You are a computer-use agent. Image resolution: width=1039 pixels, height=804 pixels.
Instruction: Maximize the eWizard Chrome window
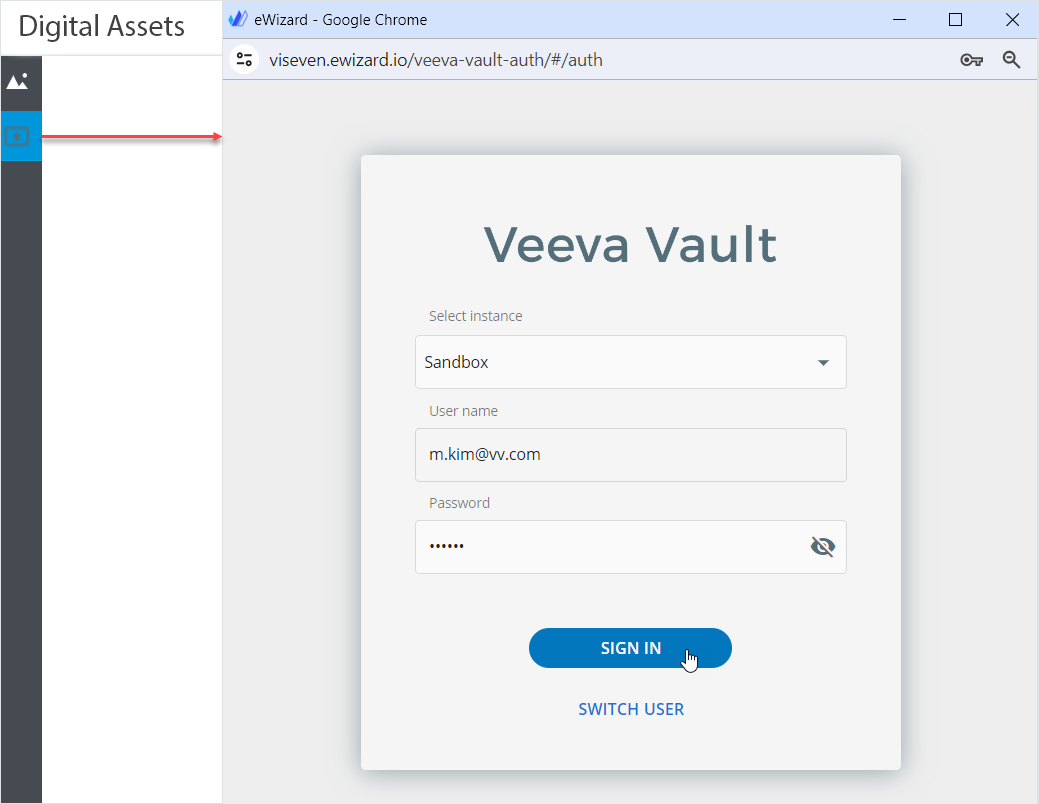[955, 19]
